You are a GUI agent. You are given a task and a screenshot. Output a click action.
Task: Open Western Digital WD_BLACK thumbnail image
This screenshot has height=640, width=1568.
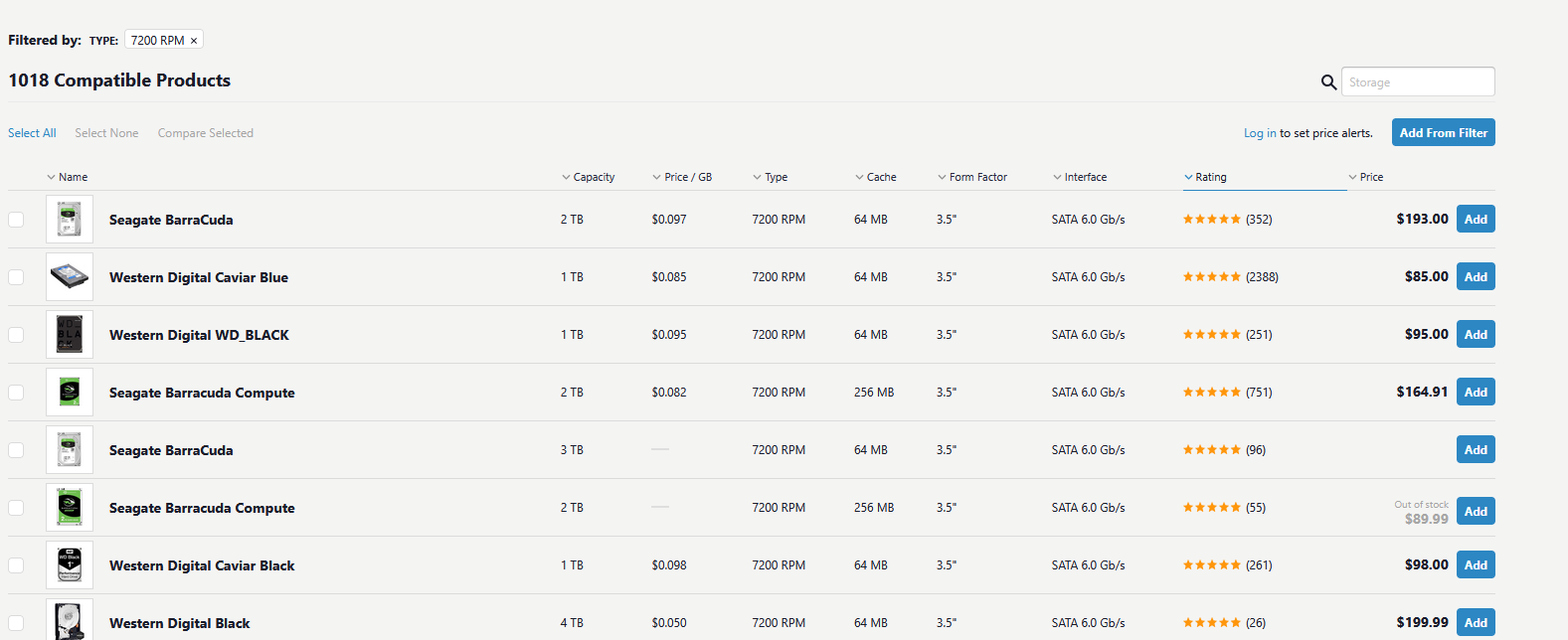70,335
